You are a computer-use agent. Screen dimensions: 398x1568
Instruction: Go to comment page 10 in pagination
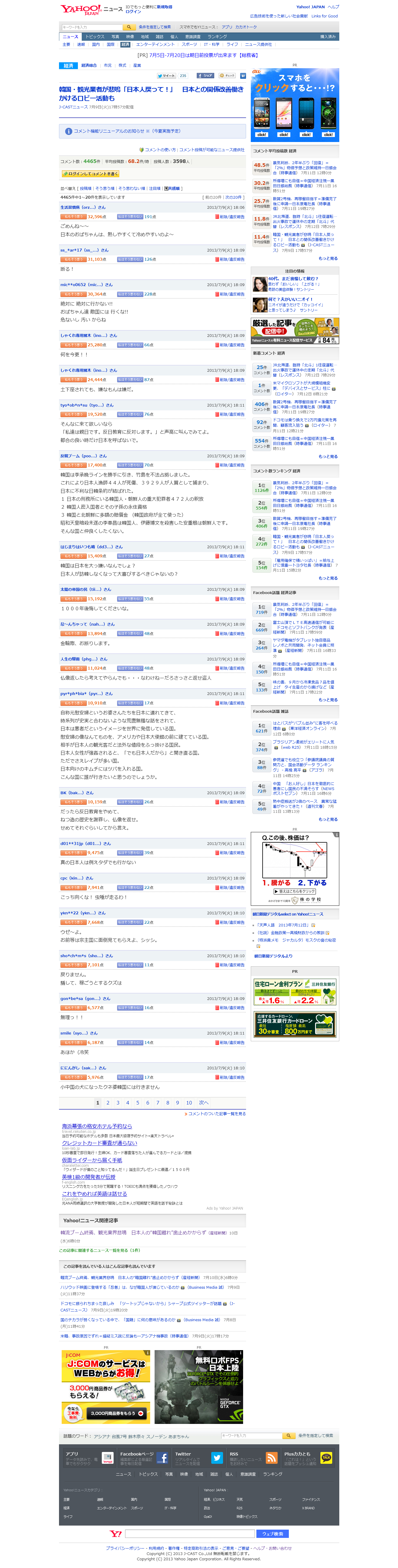189,1102
